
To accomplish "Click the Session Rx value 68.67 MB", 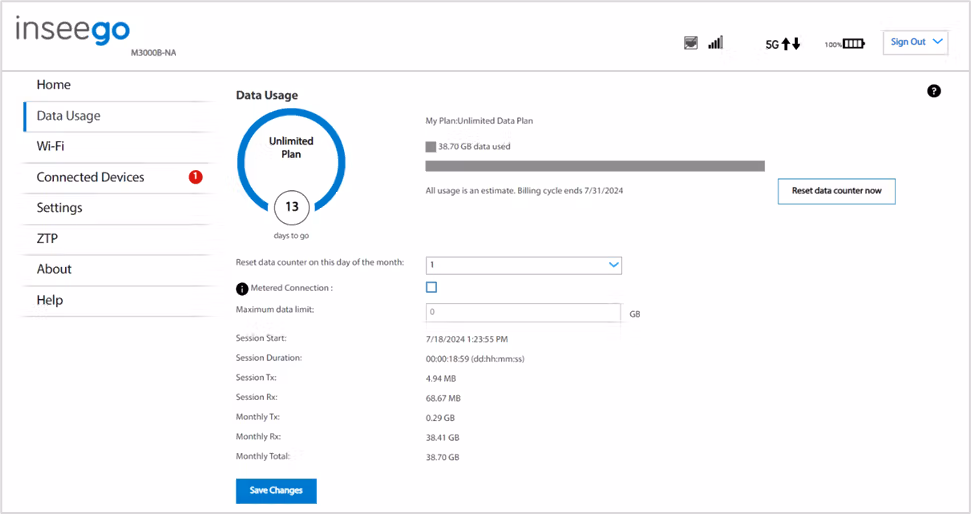I will pos(443,398).
